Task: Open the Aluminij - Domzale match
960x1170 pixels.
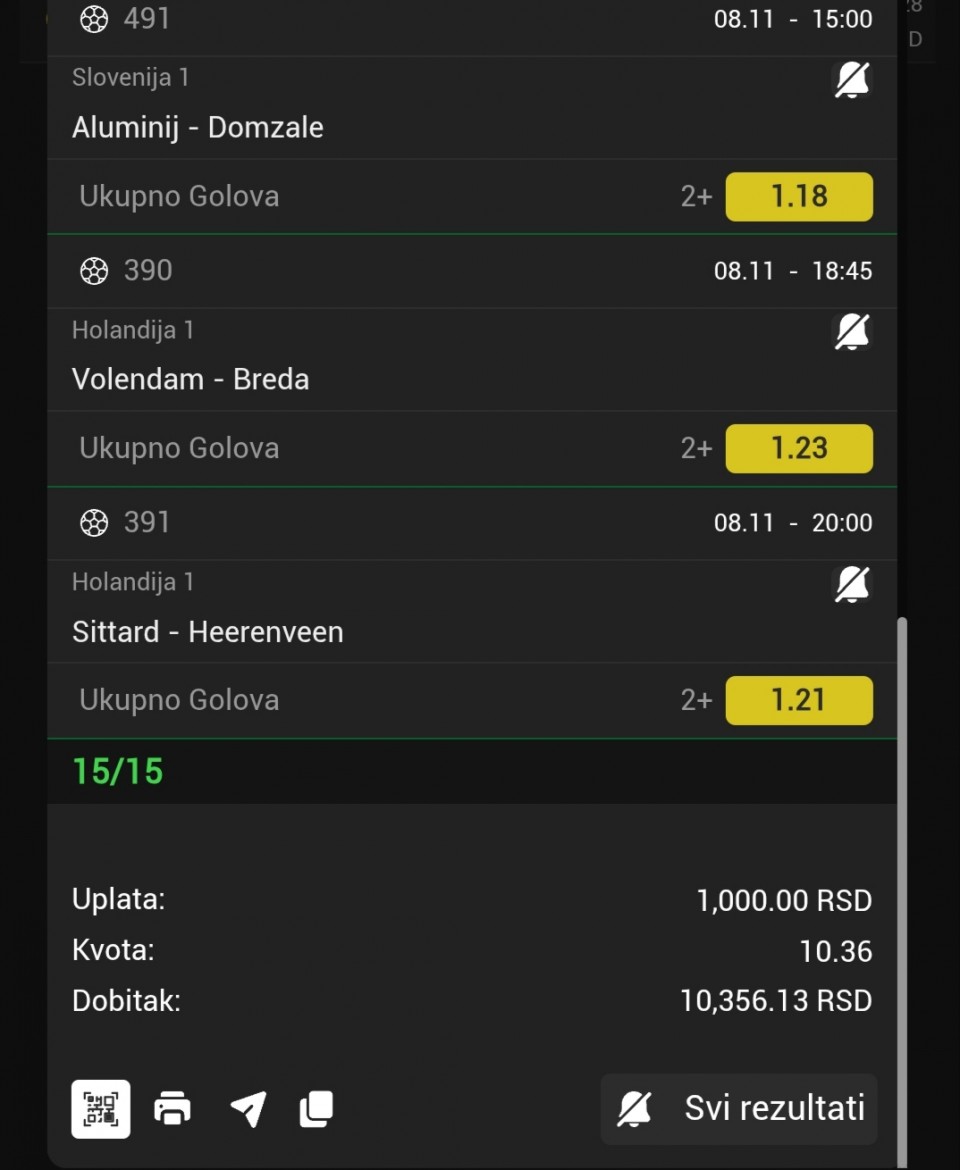Action: tap(198, 128)
